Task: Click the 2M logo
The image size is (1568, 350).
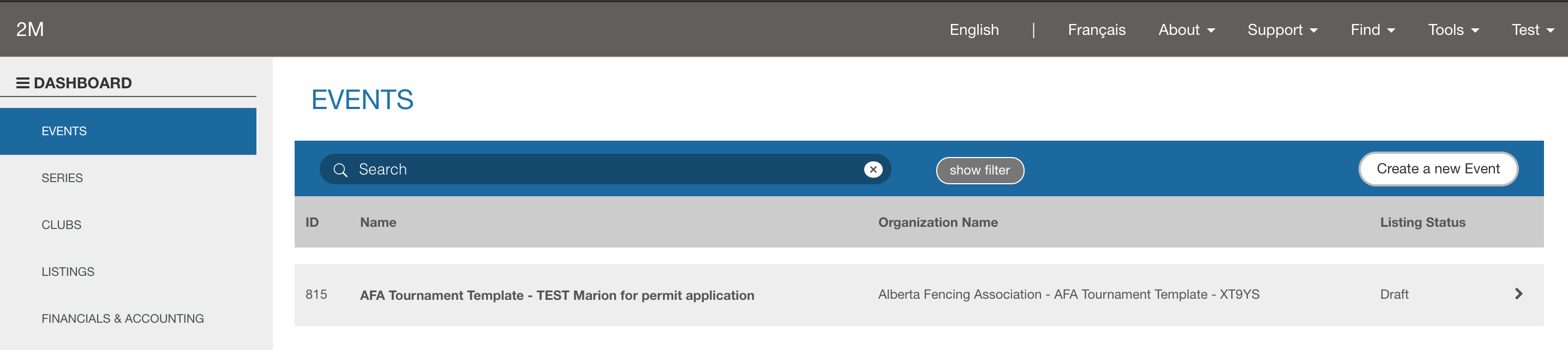Action: pyautogui.click(x=30, y=29)
